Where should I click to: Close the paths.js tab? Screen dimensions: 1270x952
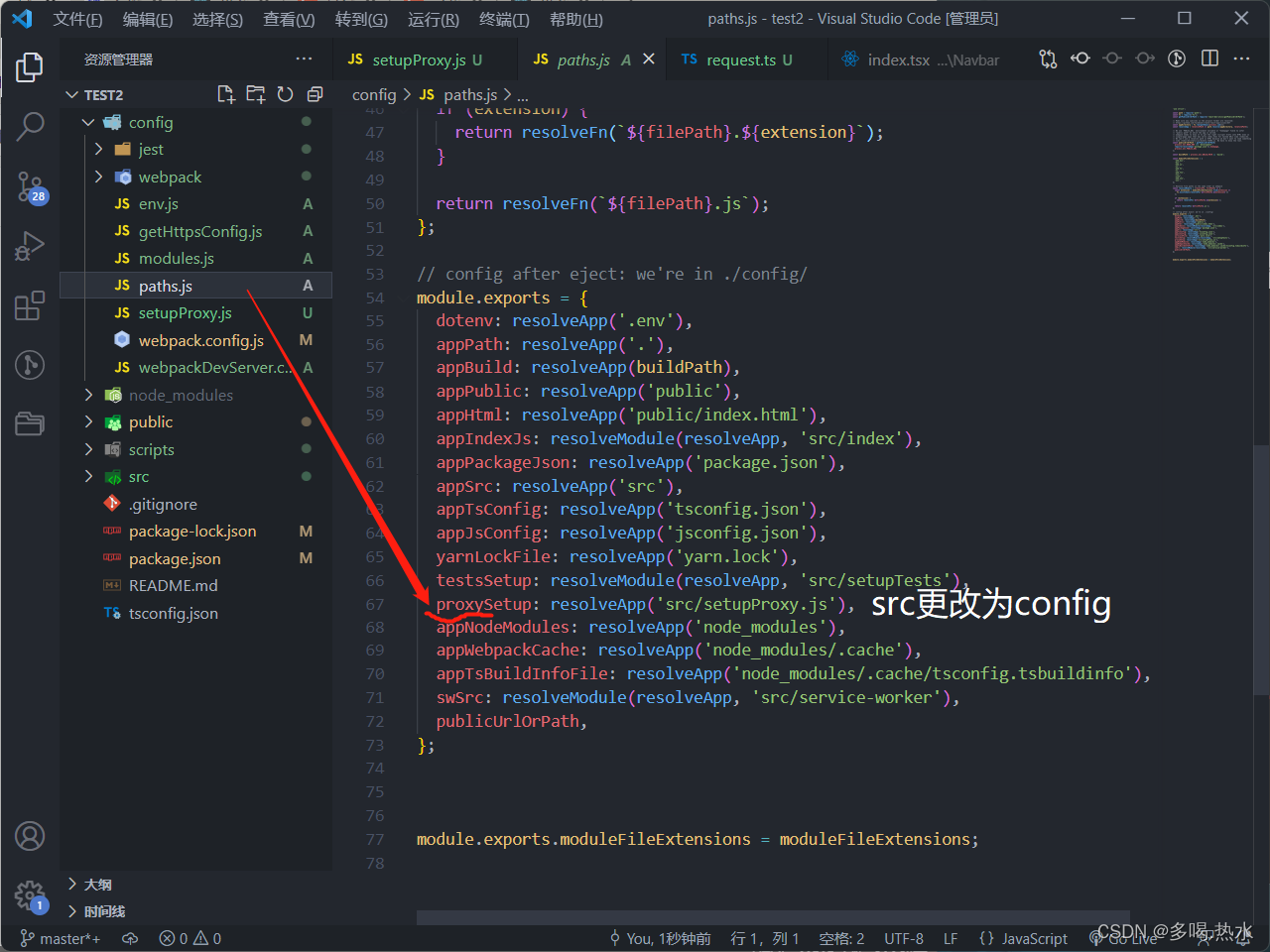649,59
